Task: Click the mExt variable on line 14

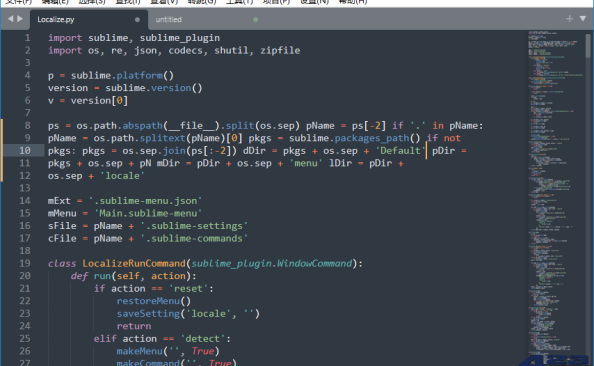Action: (59, 201)
